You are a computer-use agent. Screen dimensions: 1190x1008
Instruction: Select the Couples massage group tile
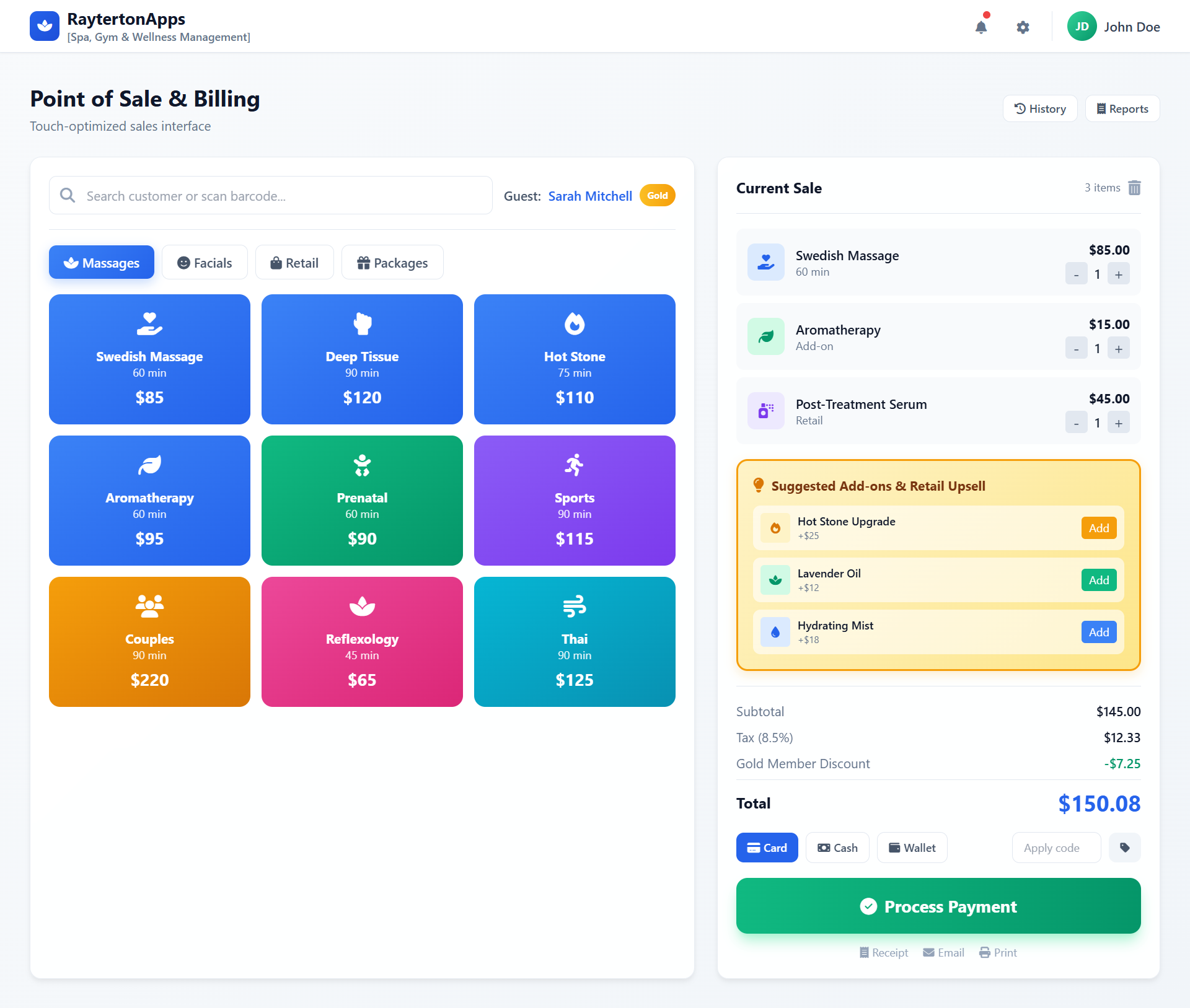tap(149, 642)
